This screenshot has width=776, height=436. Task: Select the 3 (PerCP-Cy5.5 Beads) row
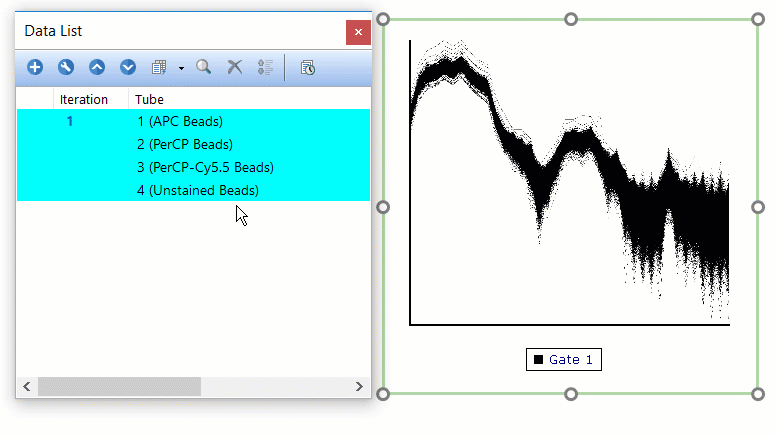(205, 167)
